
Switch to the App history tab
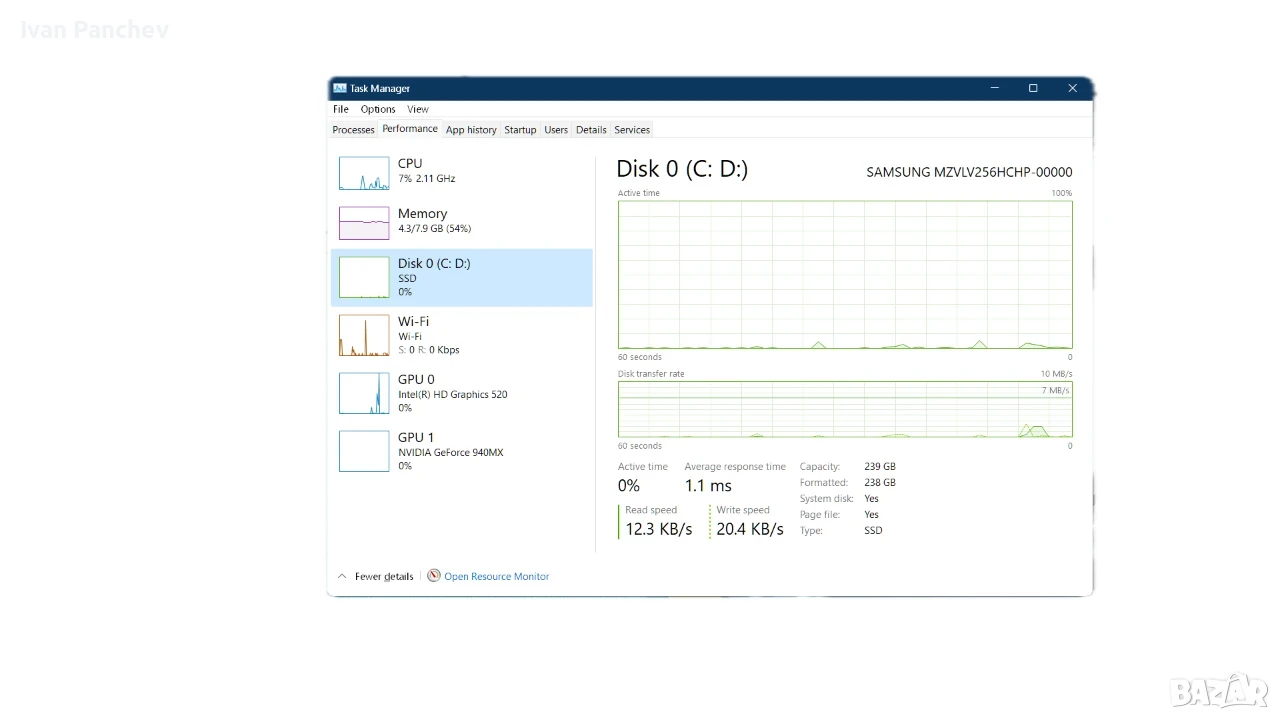tap(471, 130)
